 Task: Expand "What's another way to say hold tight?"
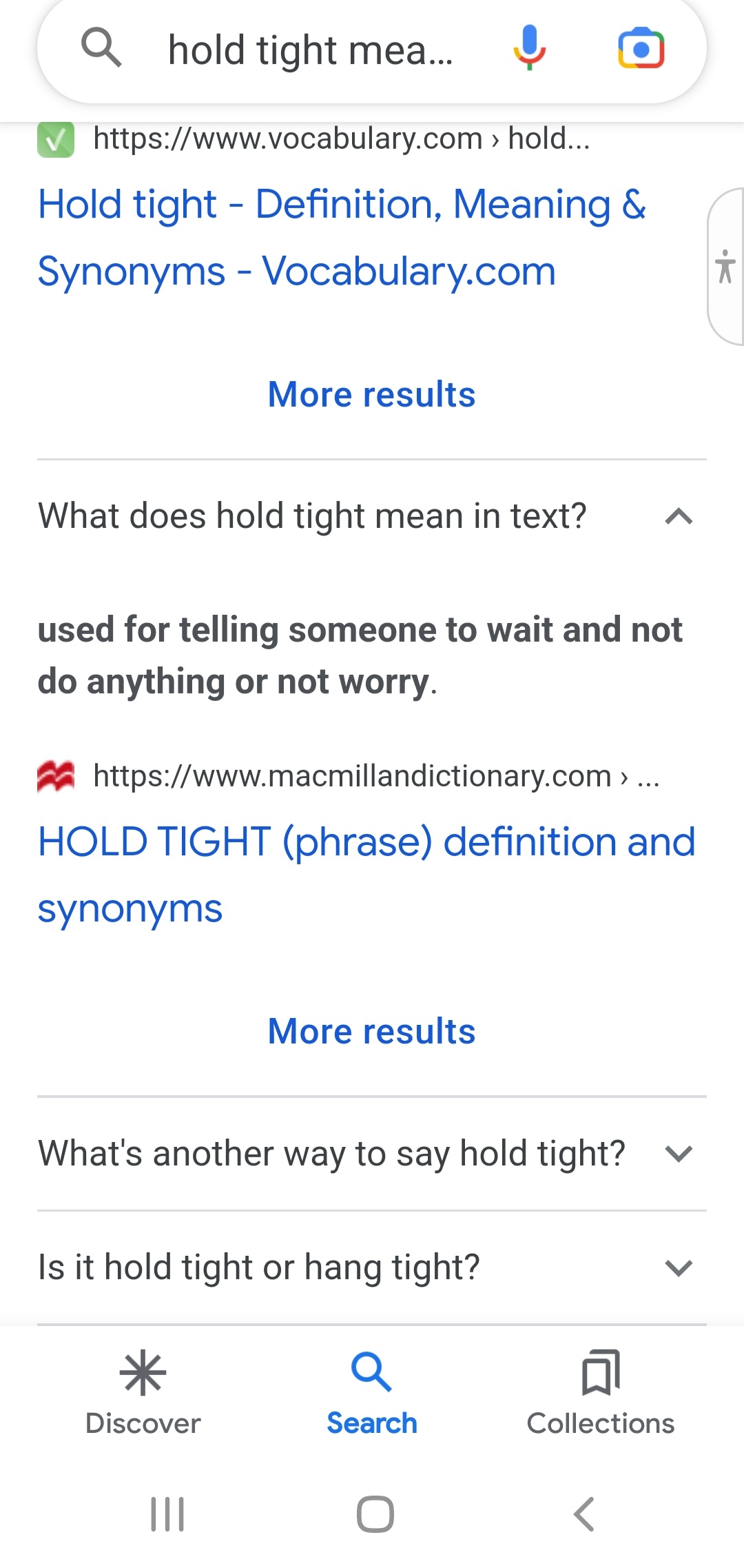[372, 1154]
